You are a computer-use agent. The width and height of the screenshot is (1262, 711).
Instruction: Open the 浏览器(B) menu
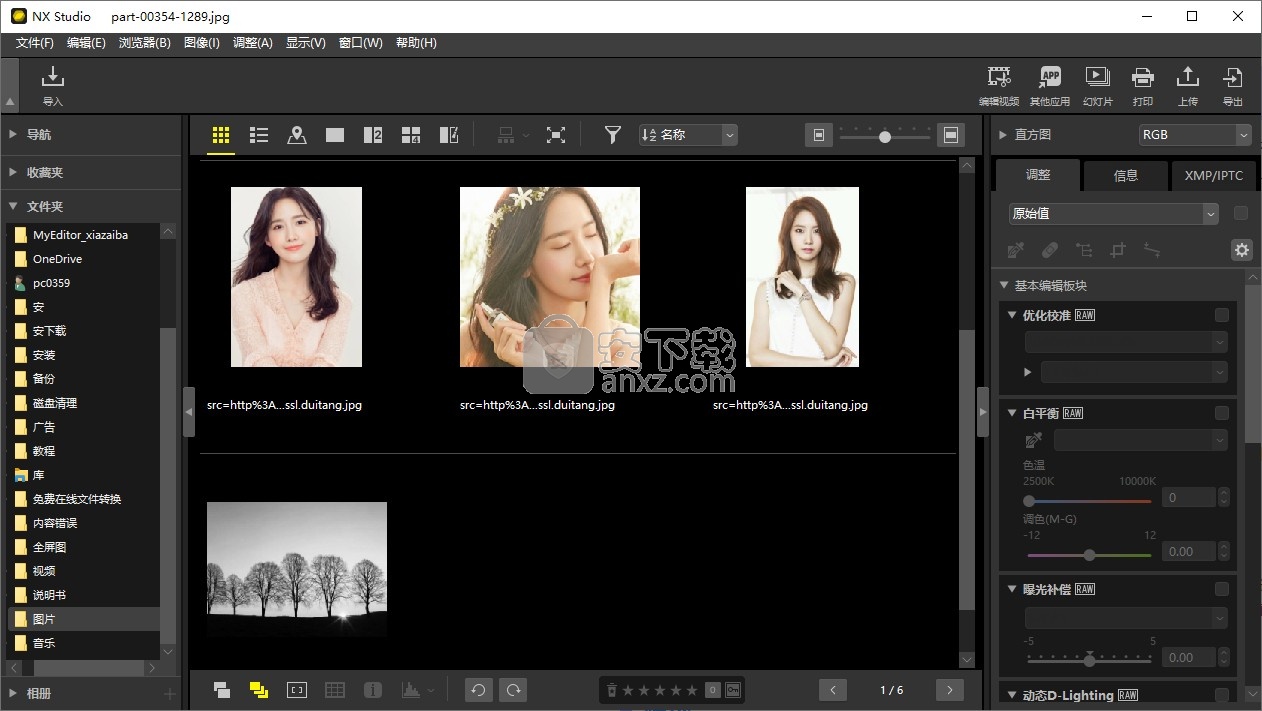tap(145, 43)
